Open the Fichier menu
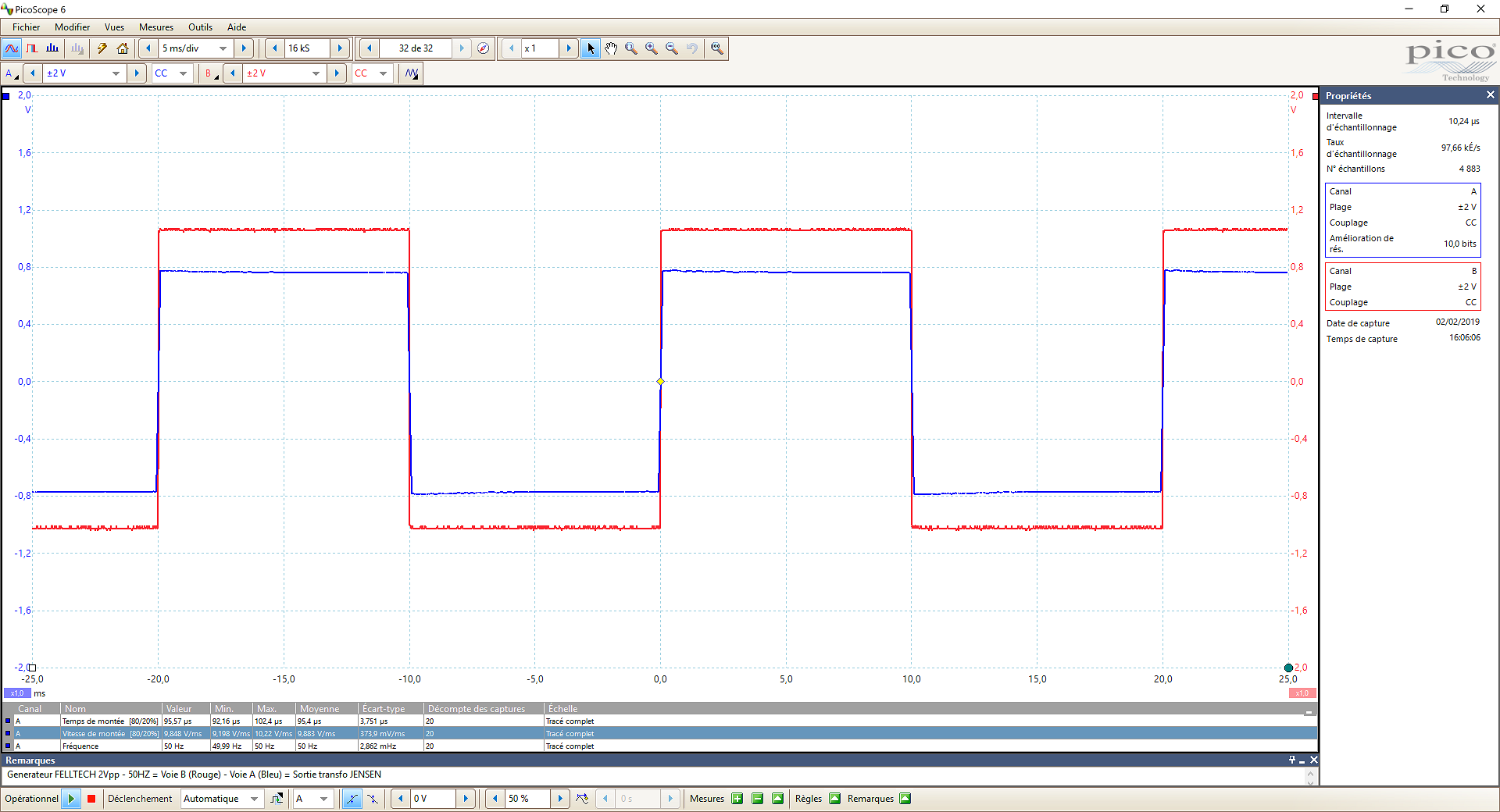 (x=26, y=27)
